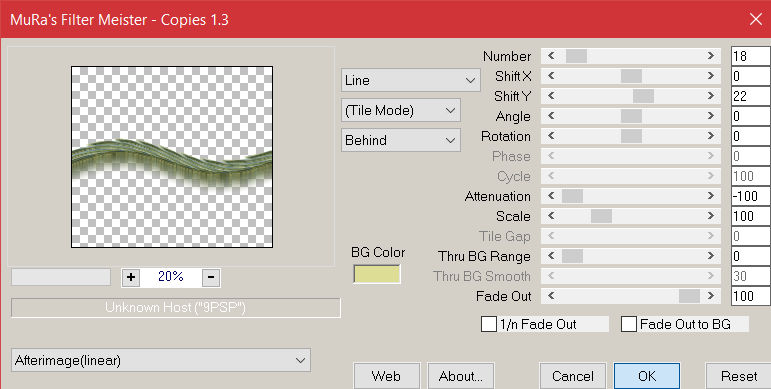This screenshot has height=389, width=771.
Task: Expand the Afterimage(linear) preset dropdown
Action: click(x=161, y=360)
